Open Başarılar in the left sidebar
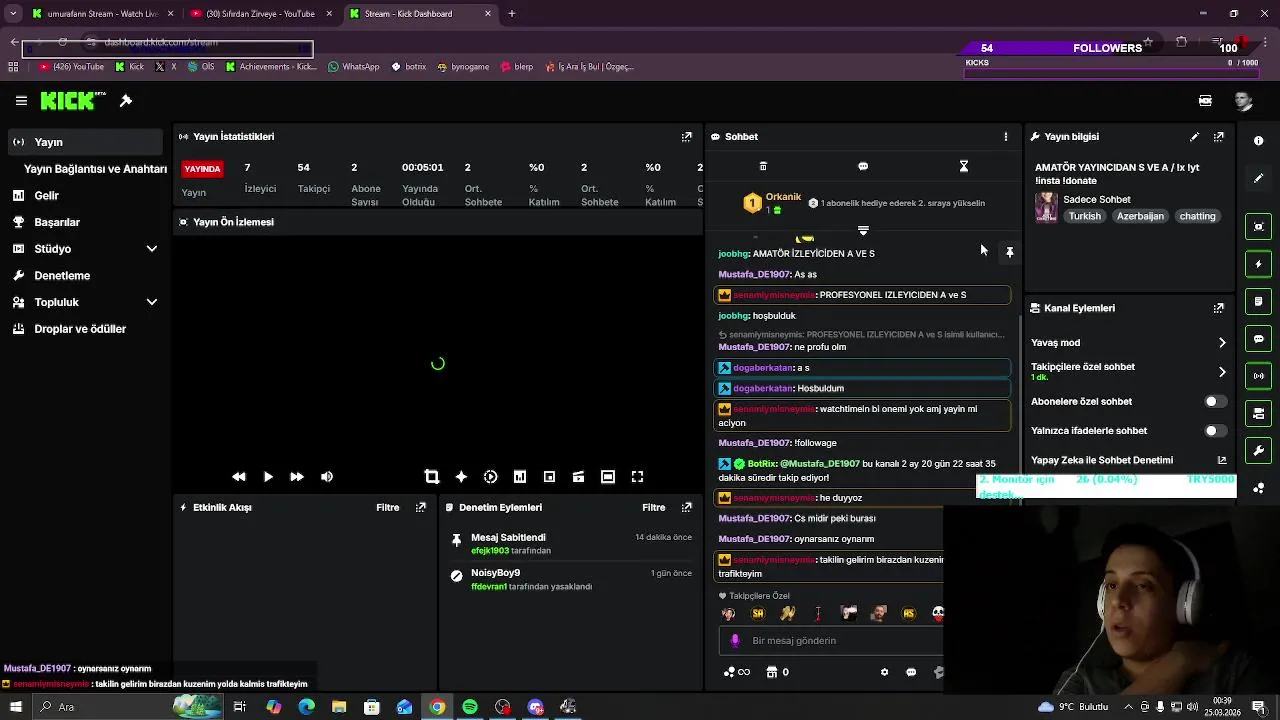This screenshot has width=1280, height=720. (83, 222)
